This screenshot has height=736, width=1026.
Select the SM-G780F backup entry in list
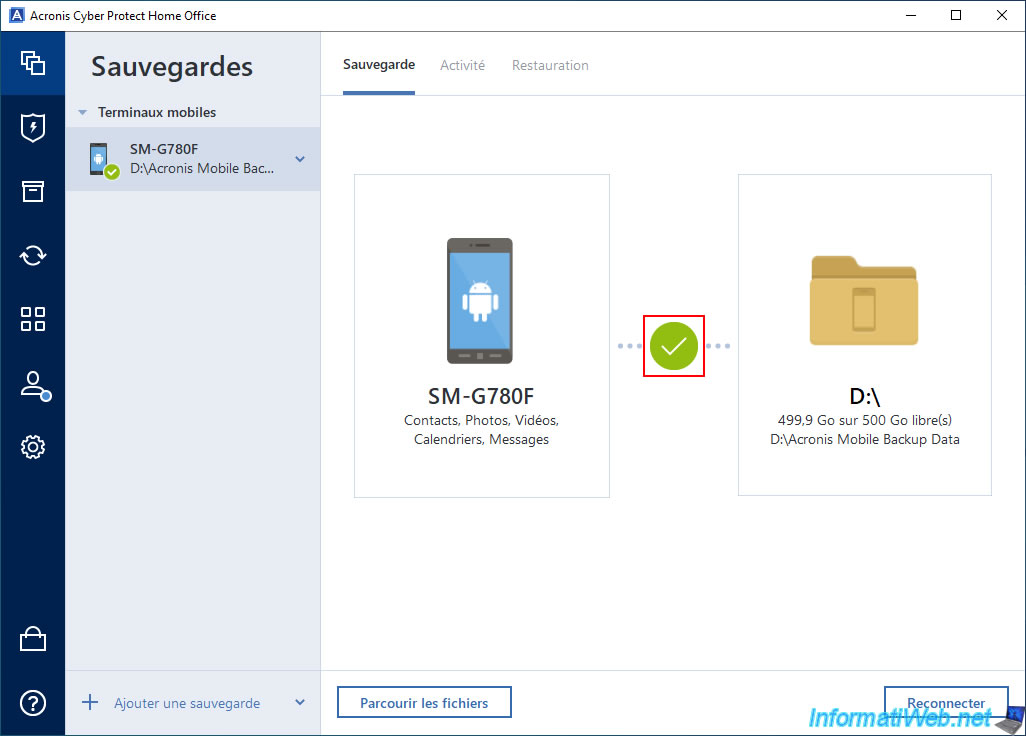click(193, 159)
